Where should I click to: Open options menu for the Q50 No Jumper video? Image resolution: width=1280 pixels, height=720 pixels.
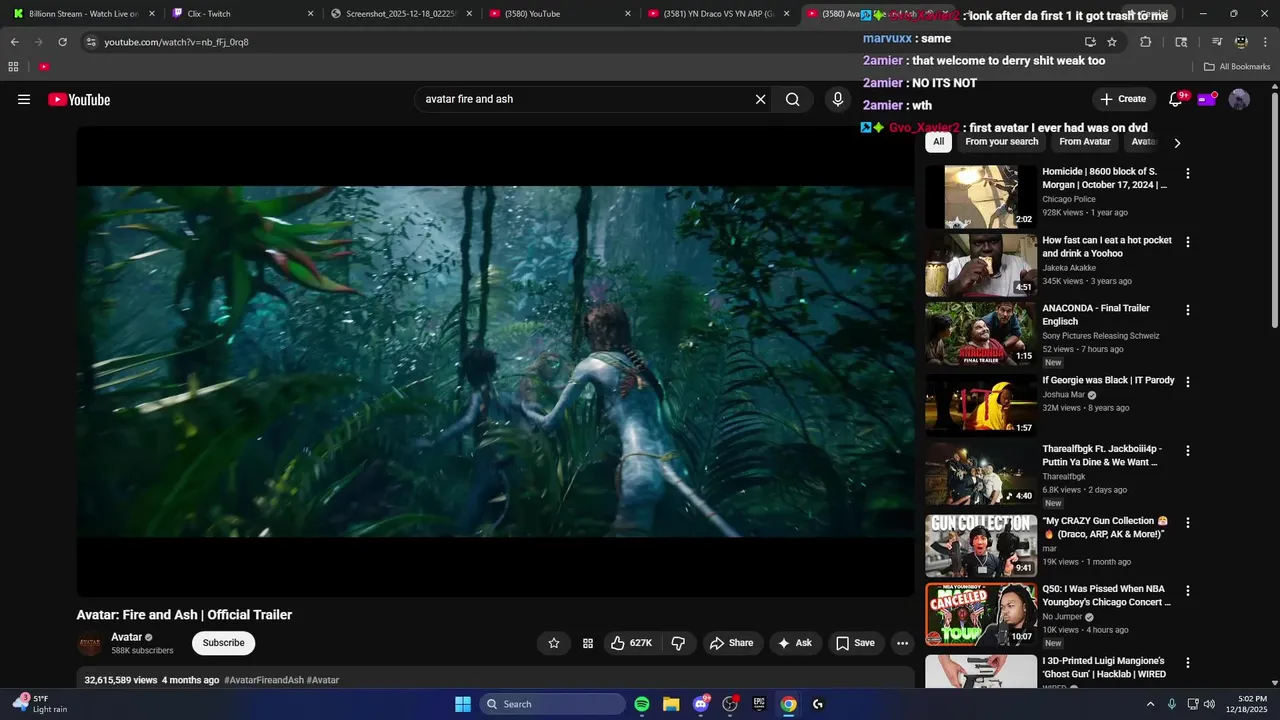click(x=1188, y=591)
